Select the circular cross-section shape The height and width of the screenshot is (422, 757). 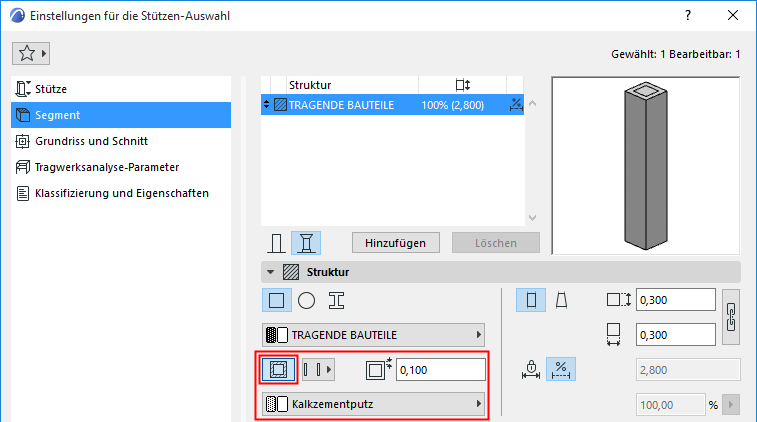pos(307,300)
